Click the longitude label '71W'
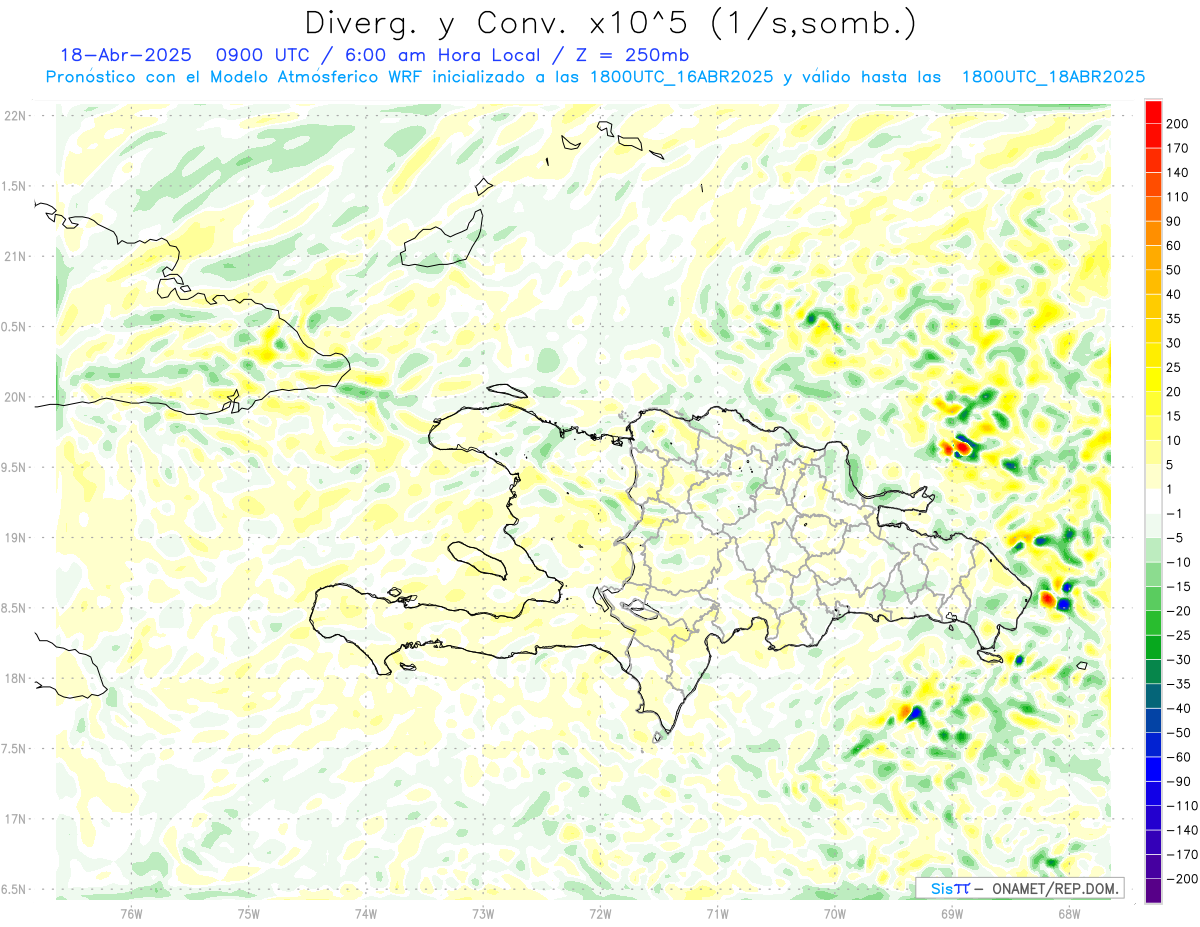The width and height of the screenshot is (1200, 927). pyautogui.click(x=717, y=913)
